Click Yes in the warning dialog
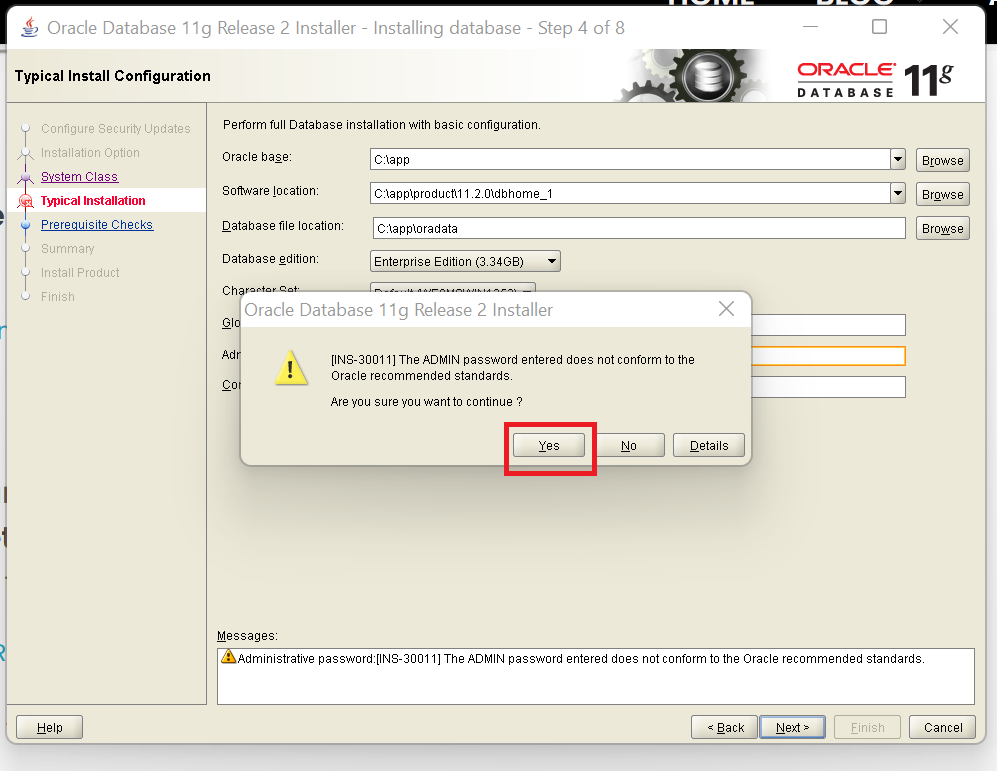 click(x=549, y=445)
